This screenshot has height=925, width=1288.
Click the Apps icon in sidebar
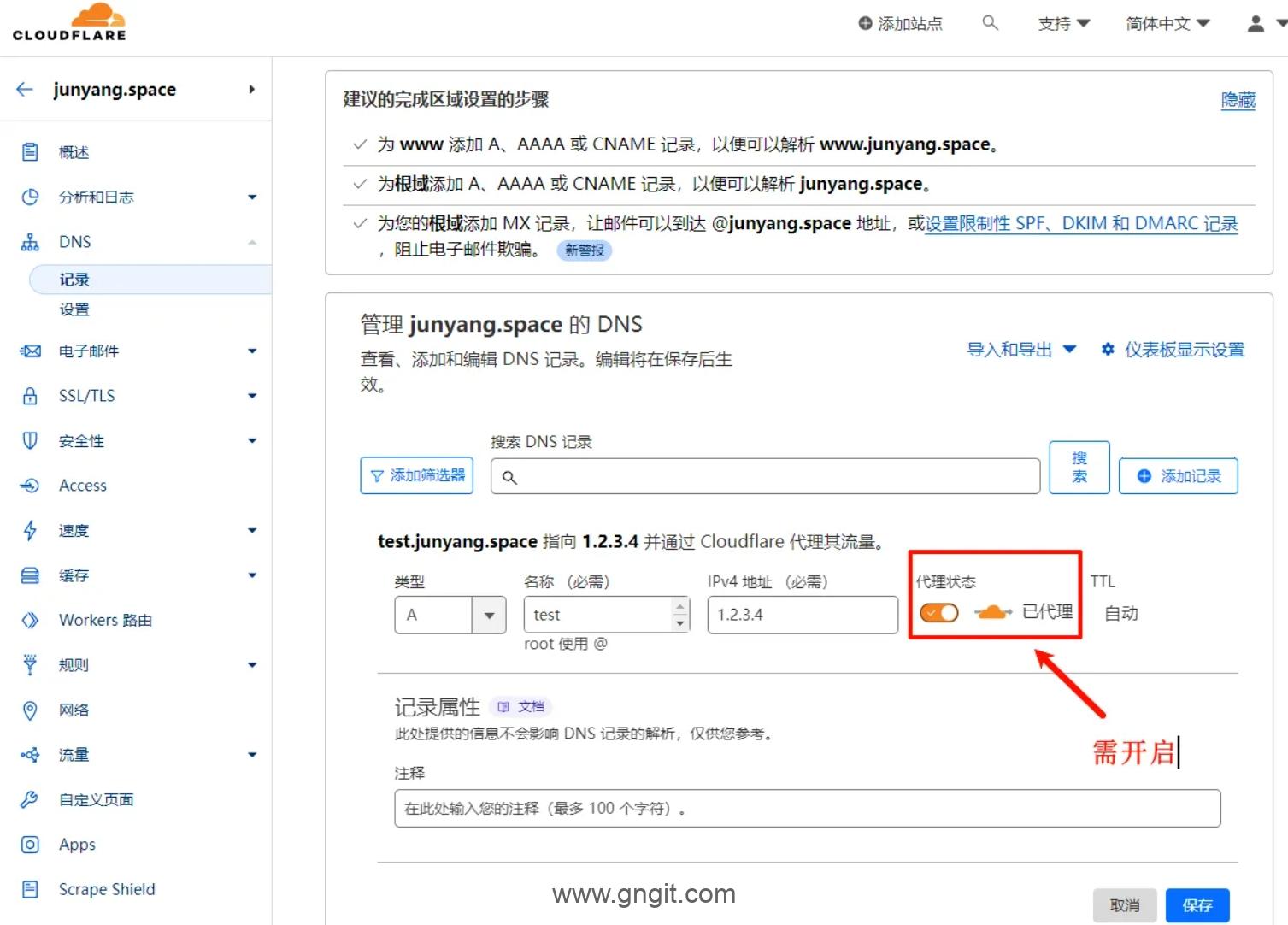click(30, 845)
